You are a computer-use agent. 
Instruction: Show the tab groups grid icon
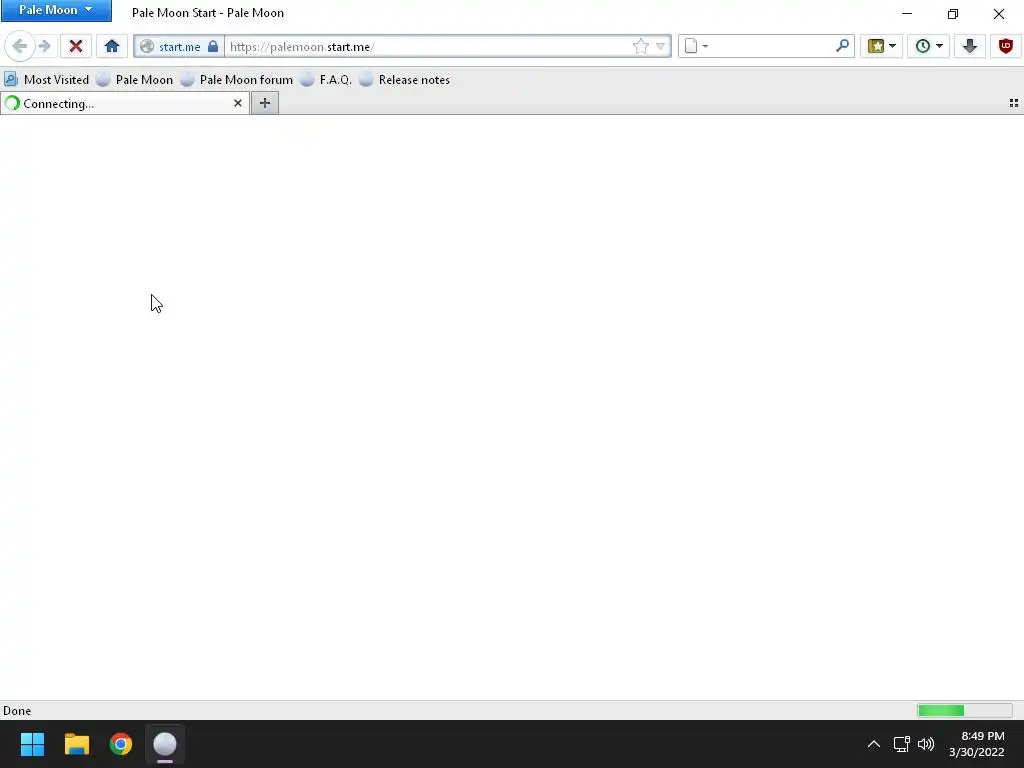(1014, 103)
